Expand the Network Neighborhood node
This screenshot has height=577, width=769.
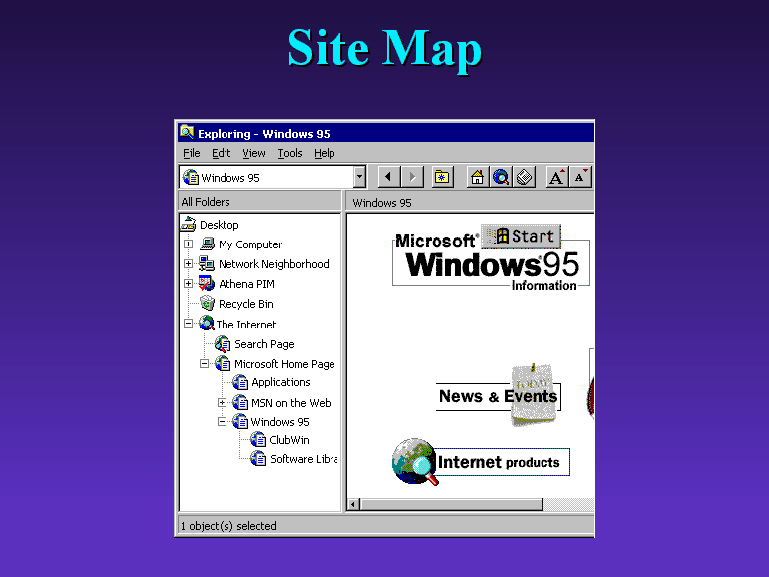(188, 264)
